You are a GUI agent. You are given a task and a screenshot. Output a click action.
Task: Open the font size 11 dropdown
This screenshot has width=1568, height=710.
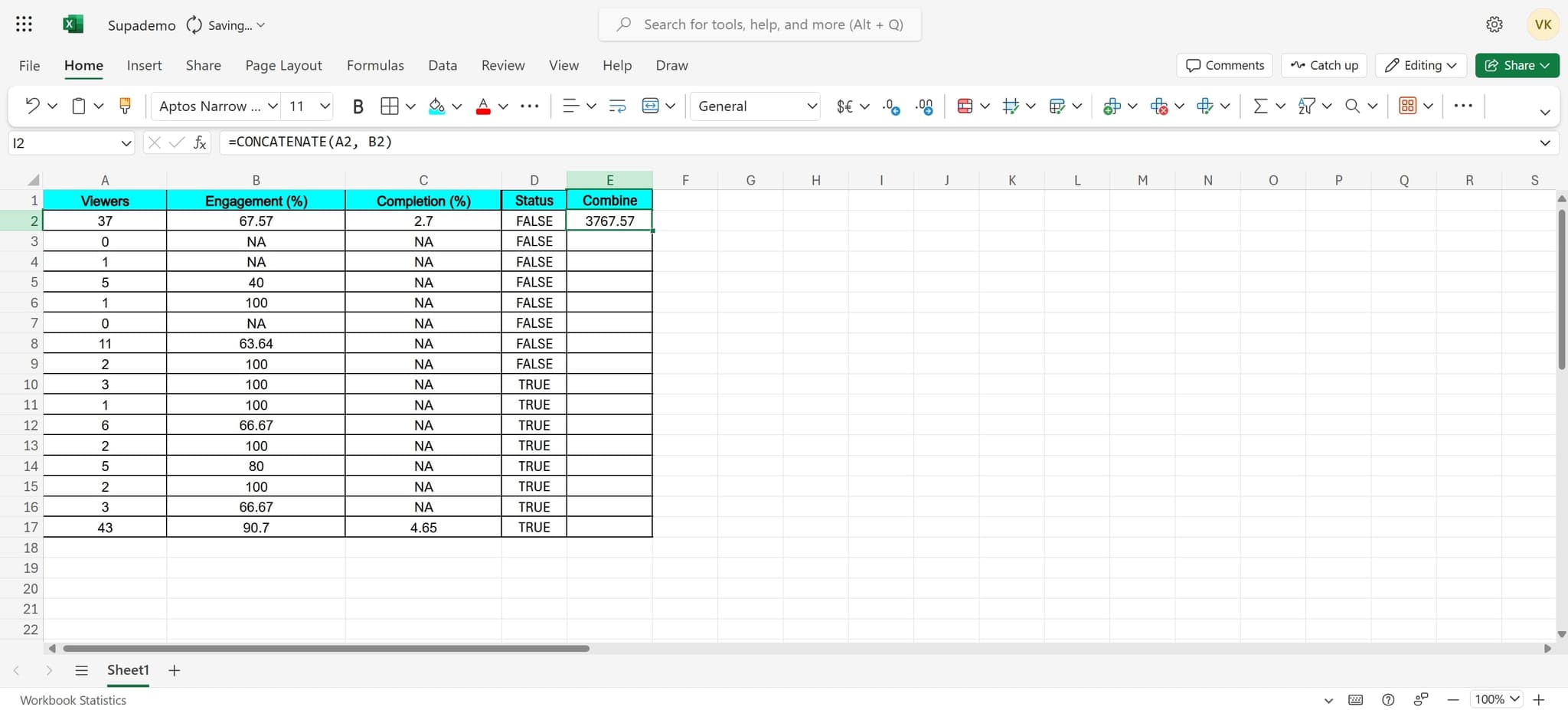pos(325,106)
